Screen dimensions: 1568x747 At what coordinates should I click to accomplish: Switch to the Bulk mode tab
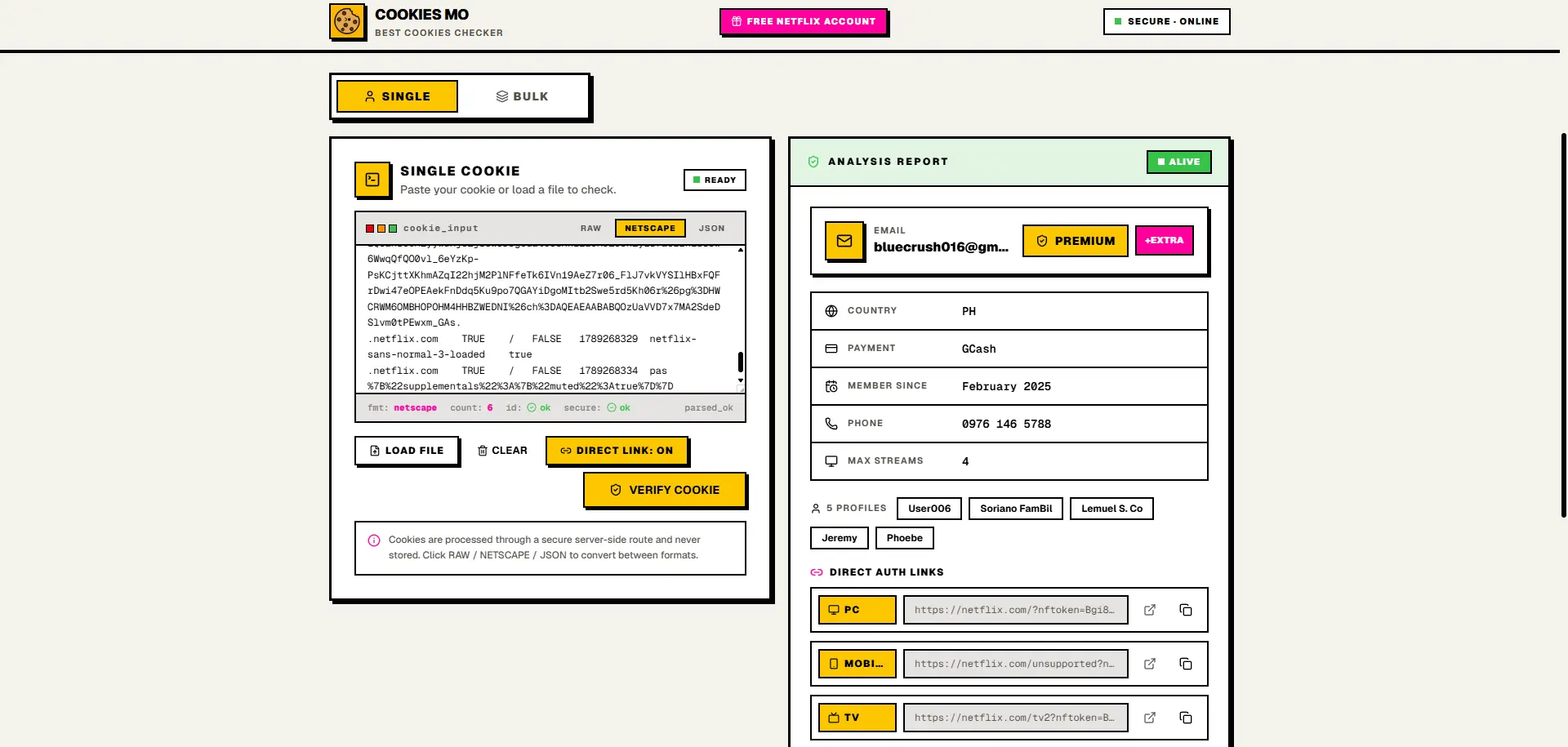[x=523, y=96]
